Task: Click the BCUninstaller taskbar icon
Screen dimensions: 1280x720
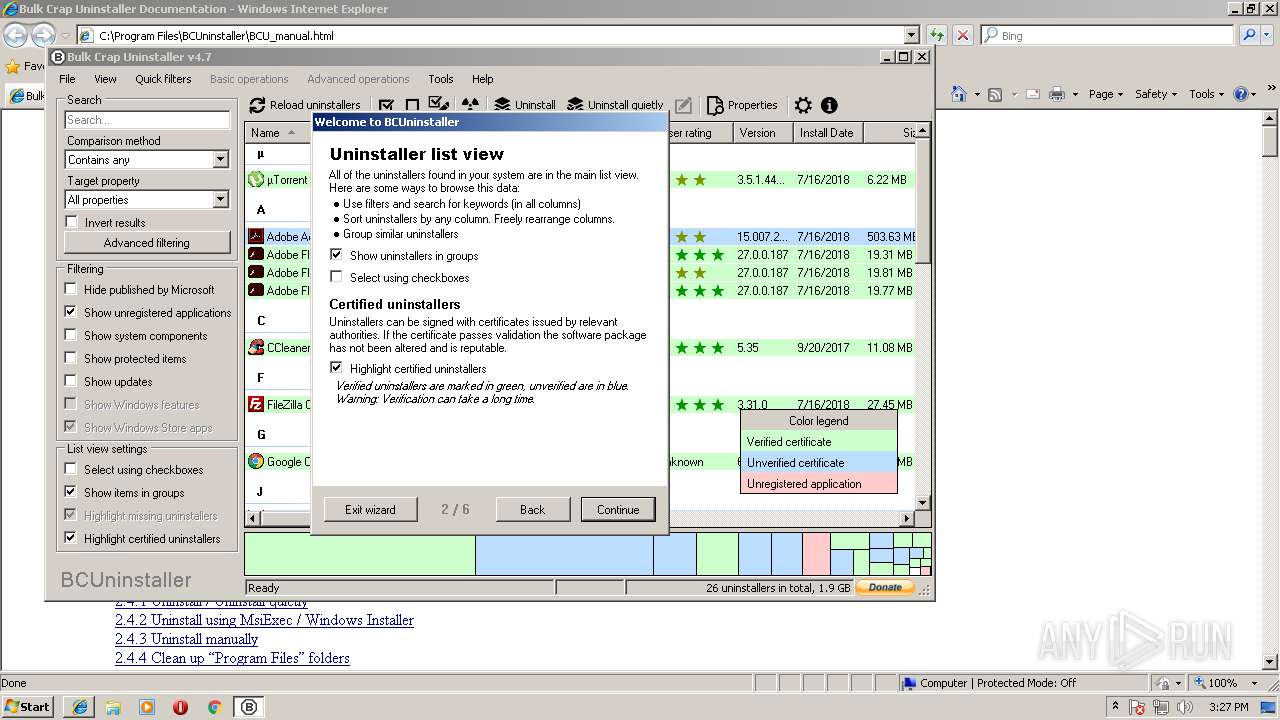Action: [x=249, y=706]
